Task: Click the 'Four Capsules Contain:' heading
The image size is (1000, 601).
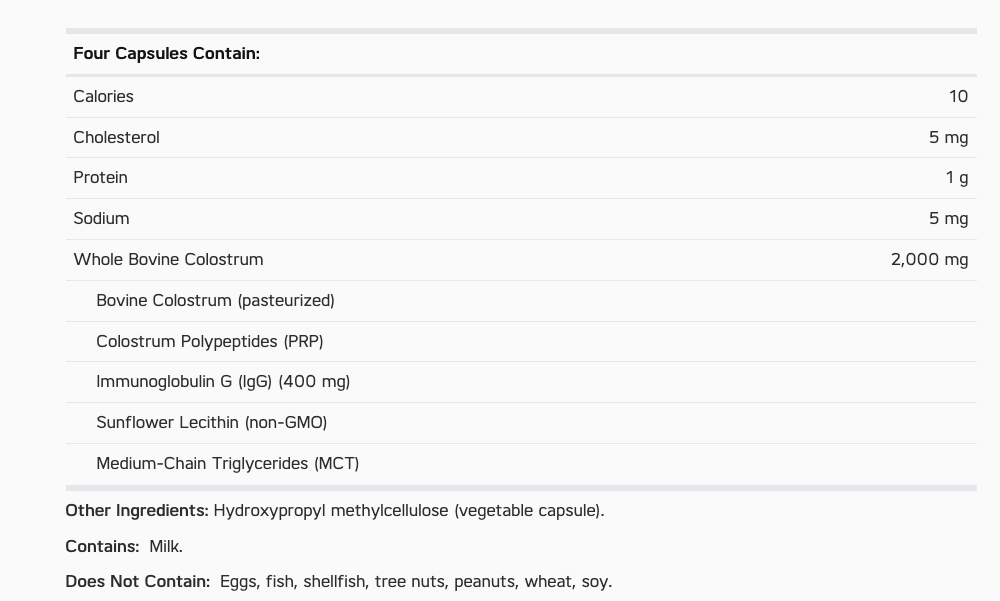Action: coord(166,54)
